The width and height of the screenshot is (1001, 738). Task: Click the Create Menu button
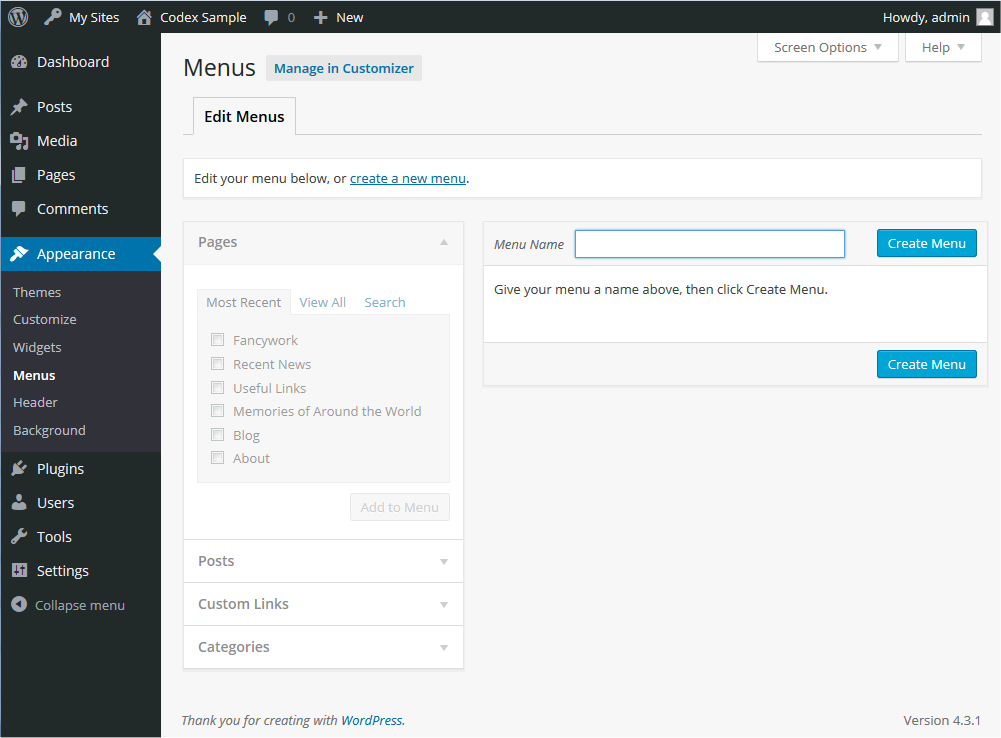click(x=926, y=243)
